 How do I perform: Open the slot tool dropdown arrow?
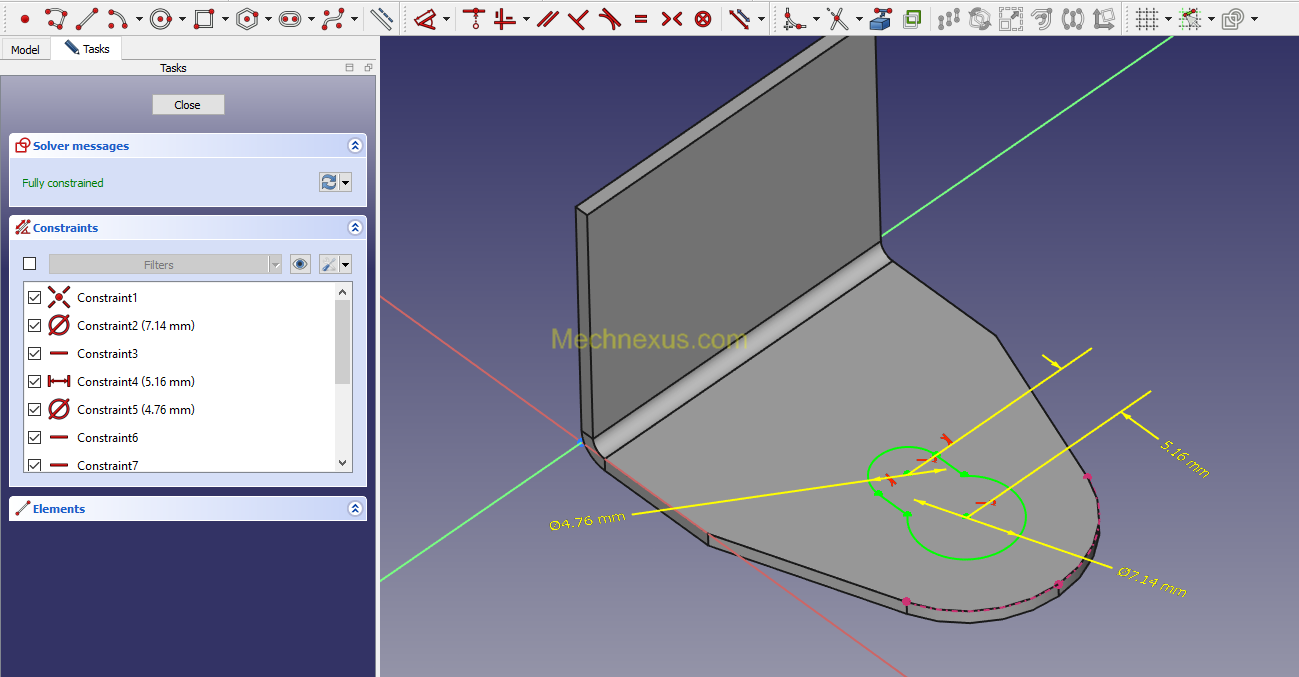tap(311, 19)
